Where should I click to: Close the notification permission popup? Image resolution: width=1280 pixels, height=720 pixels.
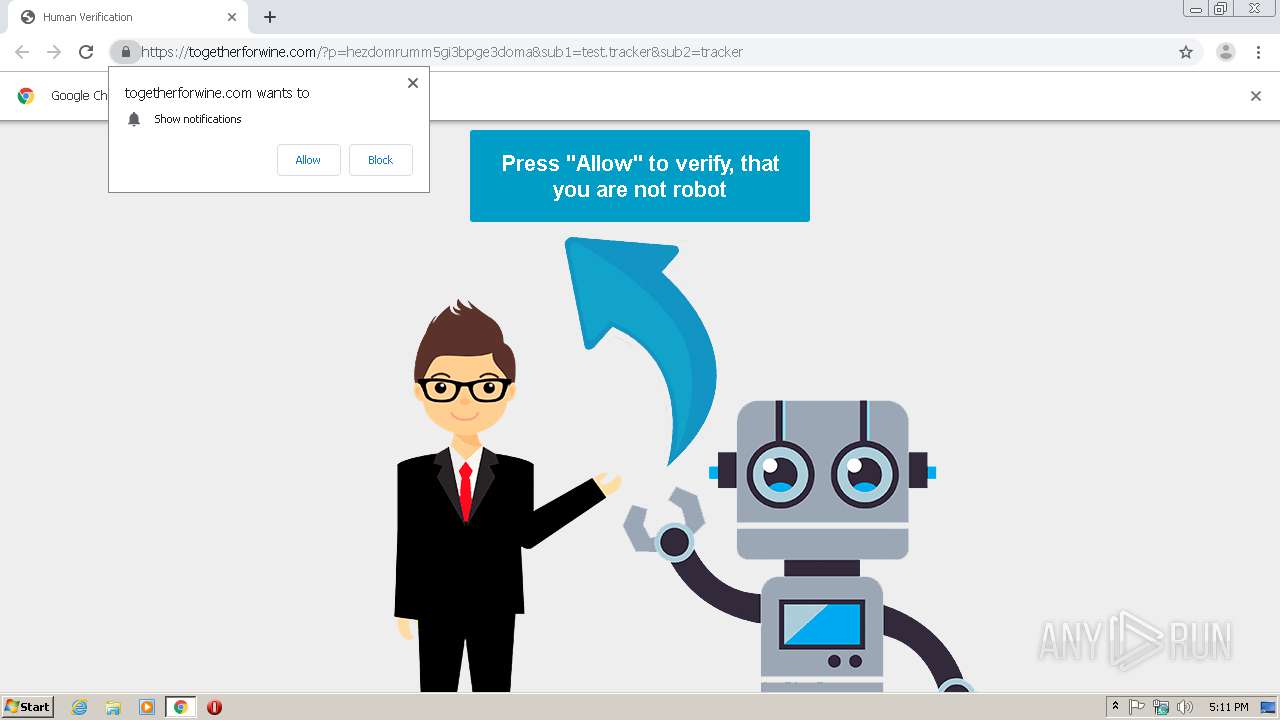[x=412, y=83]
